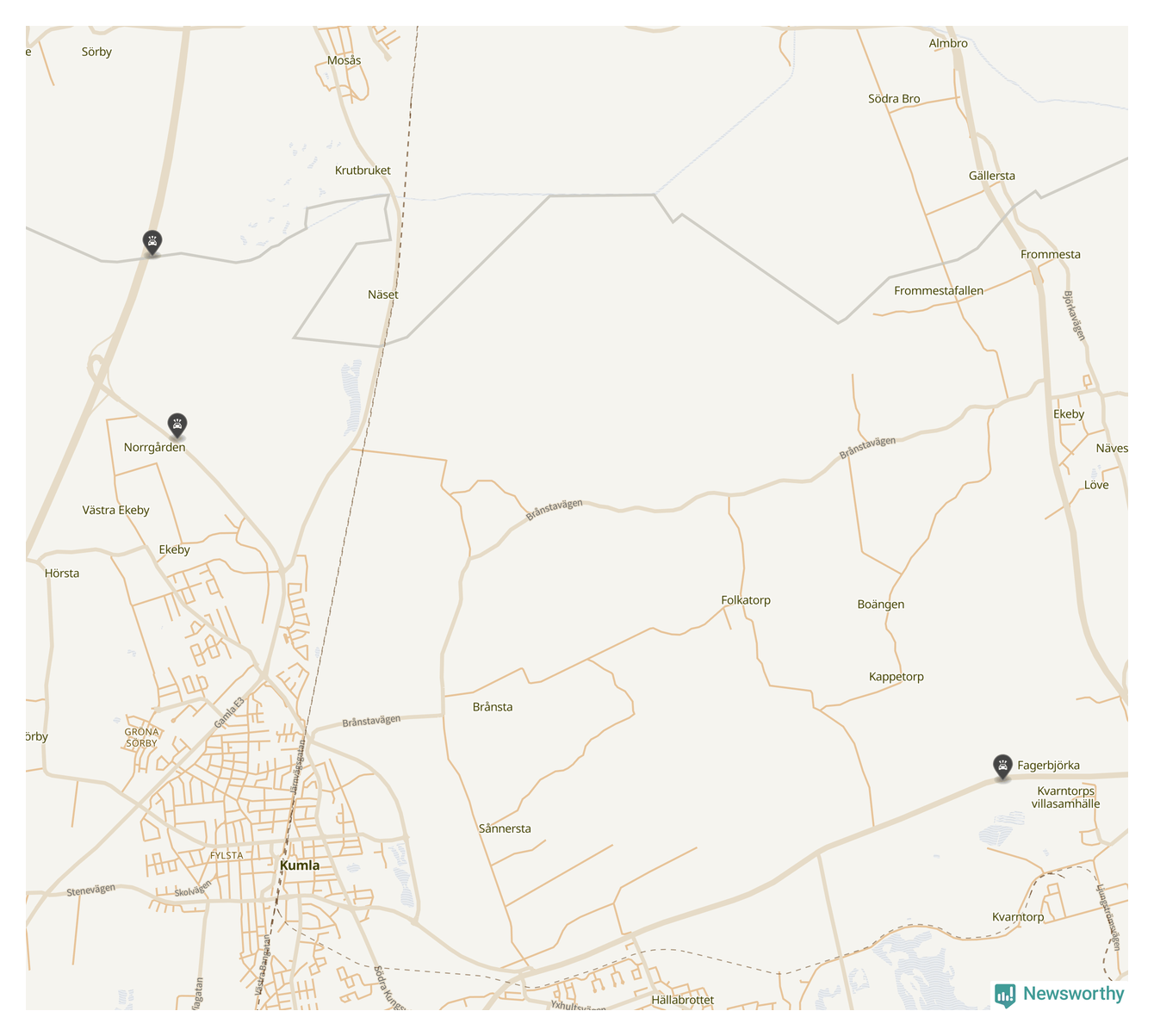Select the Mosås label at top

click(344, 60)
